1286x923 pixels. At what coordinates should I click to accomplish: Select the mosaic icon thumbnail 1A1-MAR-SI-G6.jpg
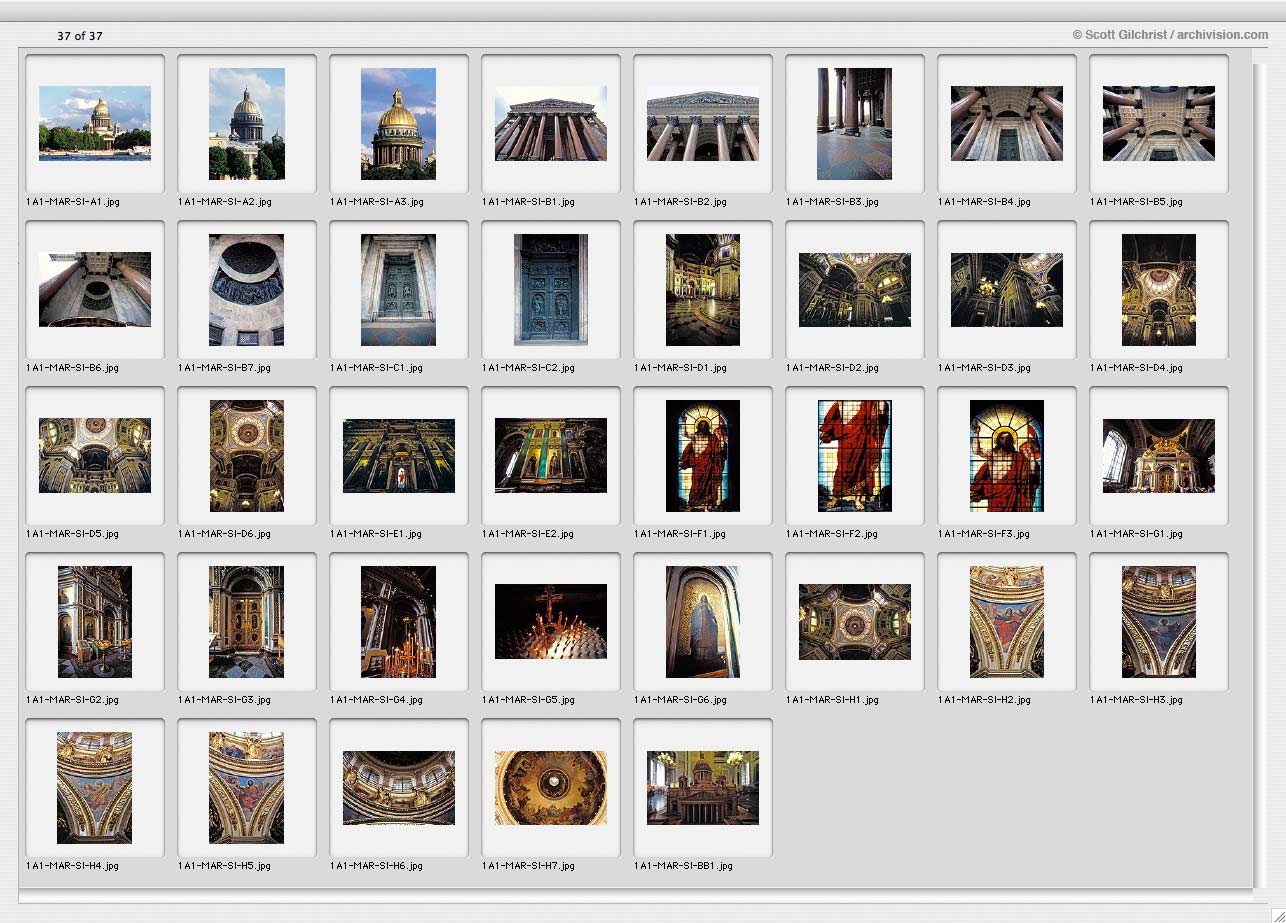[703, 621]
